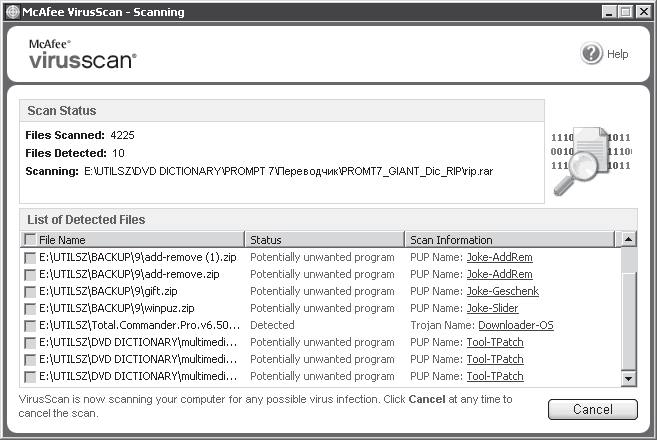Open the Joke-Geschenk info link
657x440 pixels.
click(502, 292)
